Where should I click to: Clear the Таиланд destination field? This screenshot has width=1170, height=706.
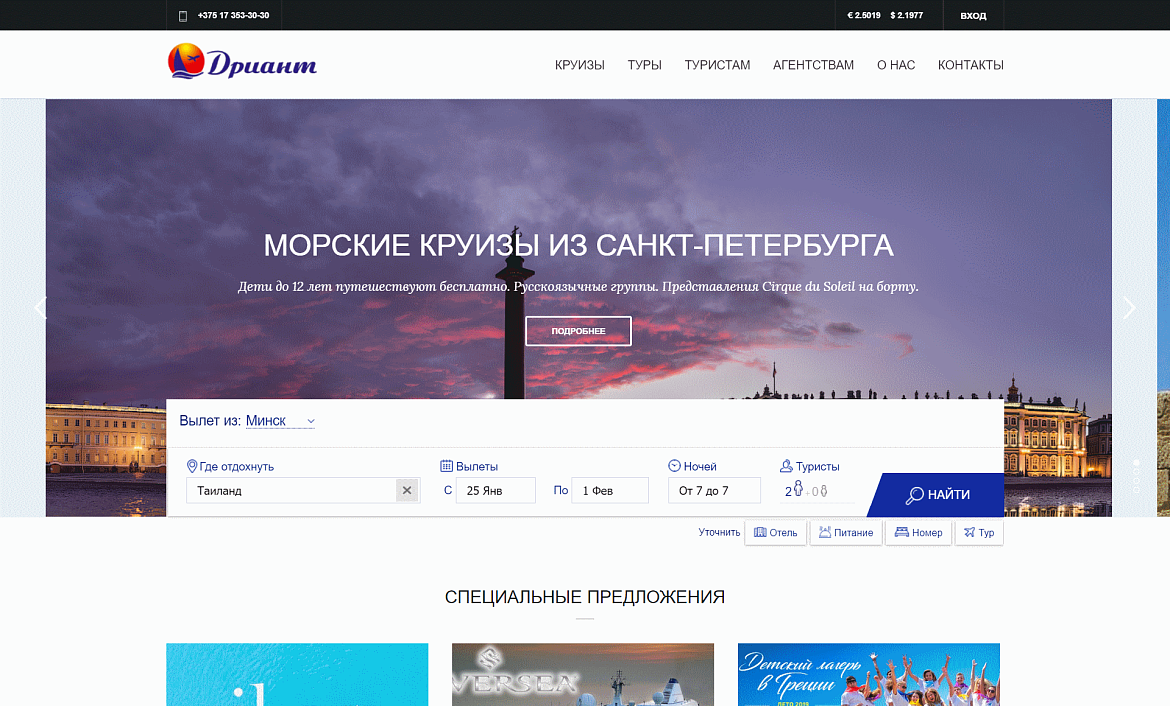[407, 490]
